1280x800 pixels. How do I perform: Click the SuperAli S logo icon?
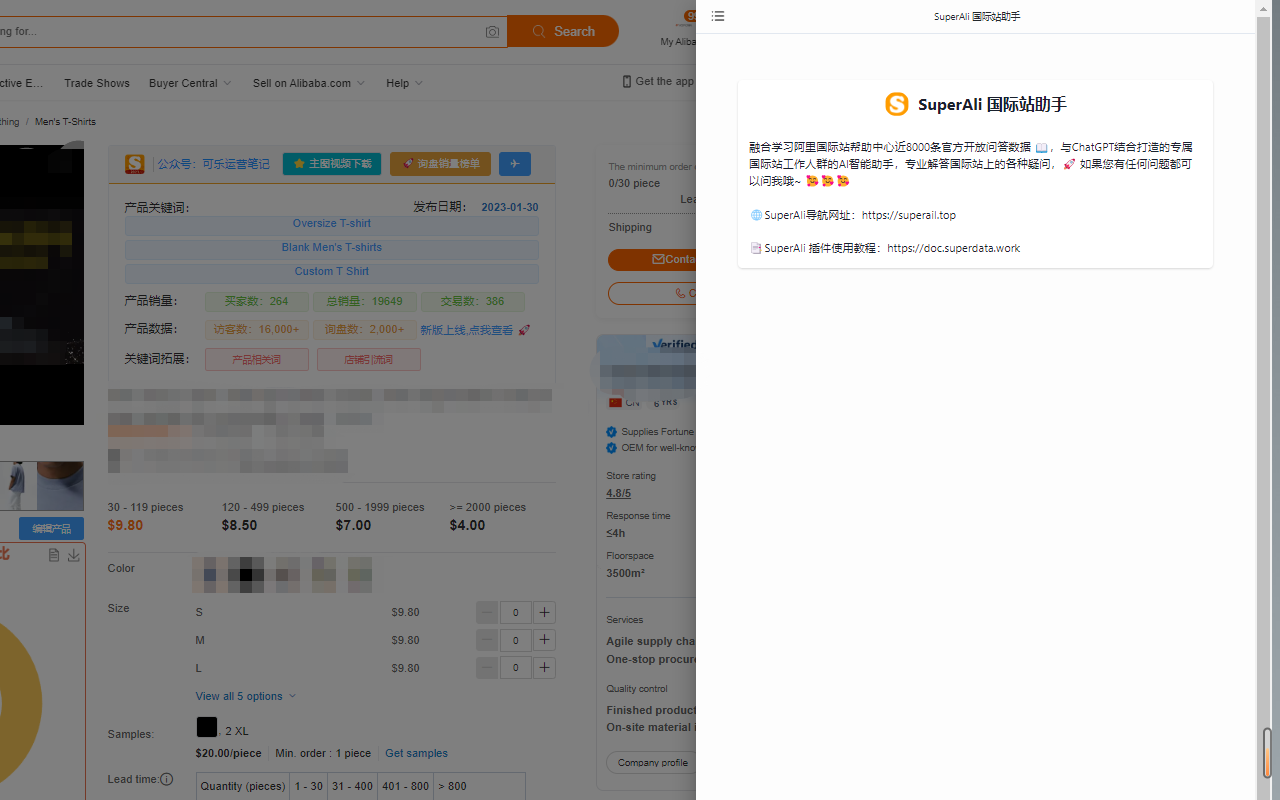pyautogui.click(x=897, y=103)
